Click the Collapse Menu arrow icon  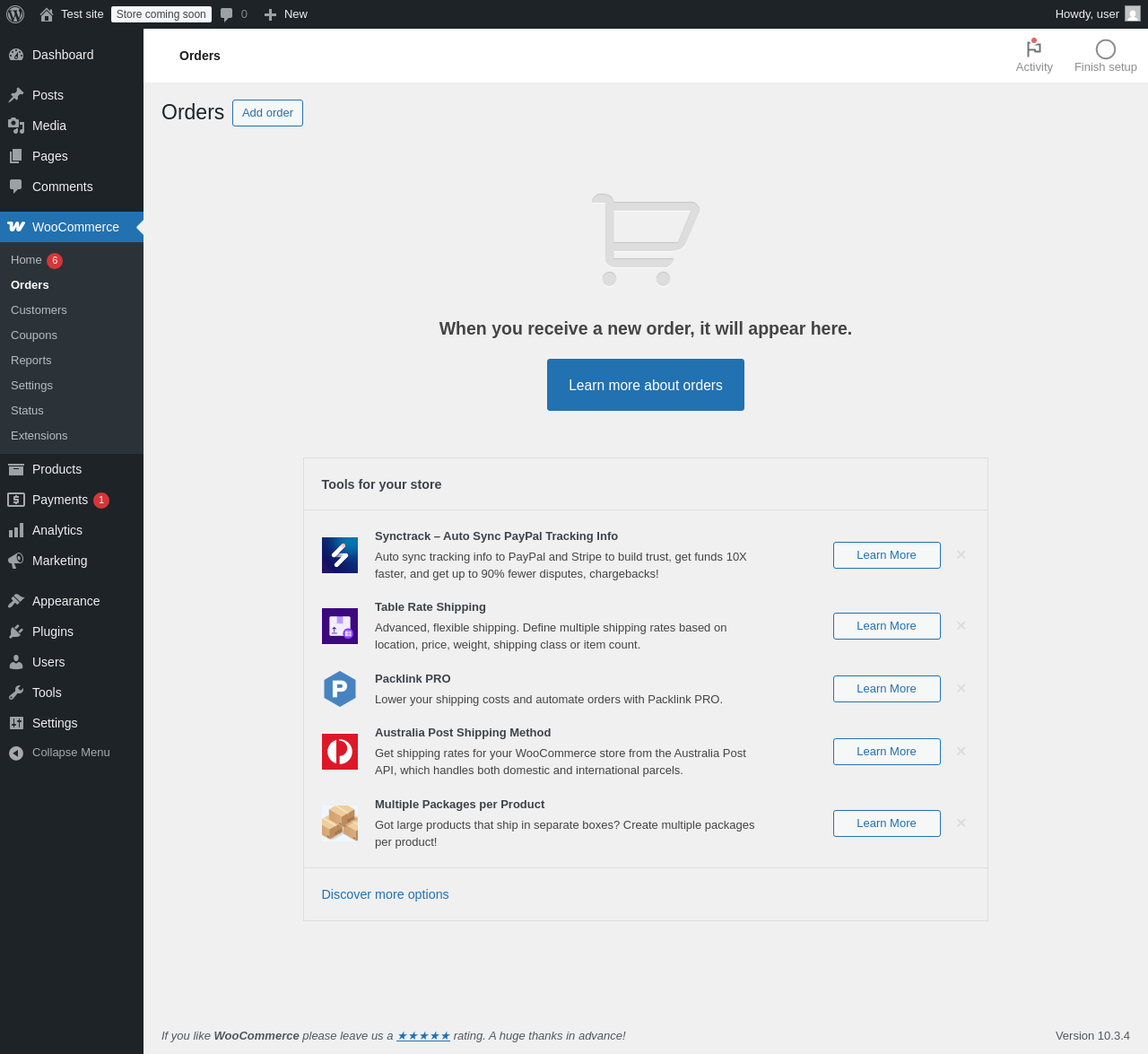(16, 753)
